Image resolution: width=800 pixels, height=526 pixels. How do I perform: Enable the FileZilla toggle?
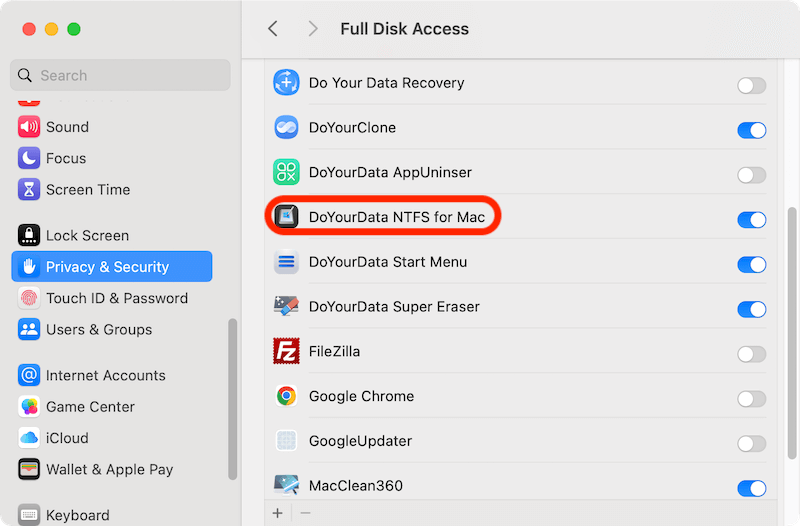point(752,354)
